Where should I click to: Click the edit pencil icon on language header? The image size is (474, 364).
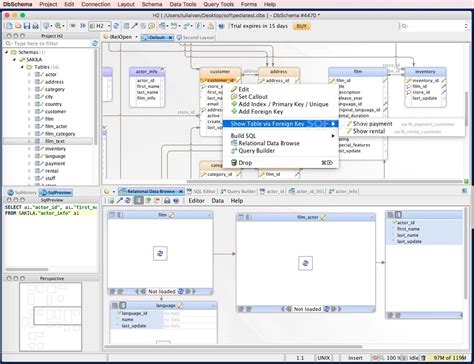coord(180,305)
